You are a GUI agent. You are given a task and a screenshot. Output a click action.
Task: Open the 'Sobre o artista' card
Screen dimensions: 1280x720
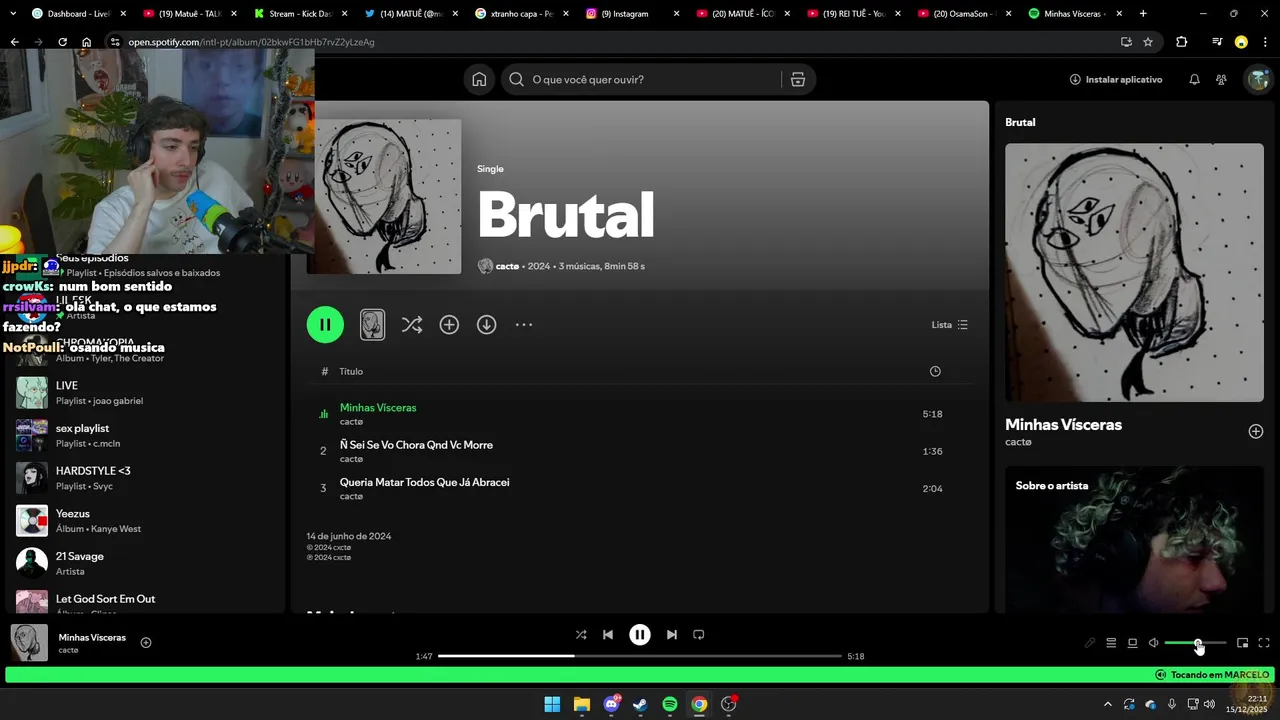tap(1134, 540)
